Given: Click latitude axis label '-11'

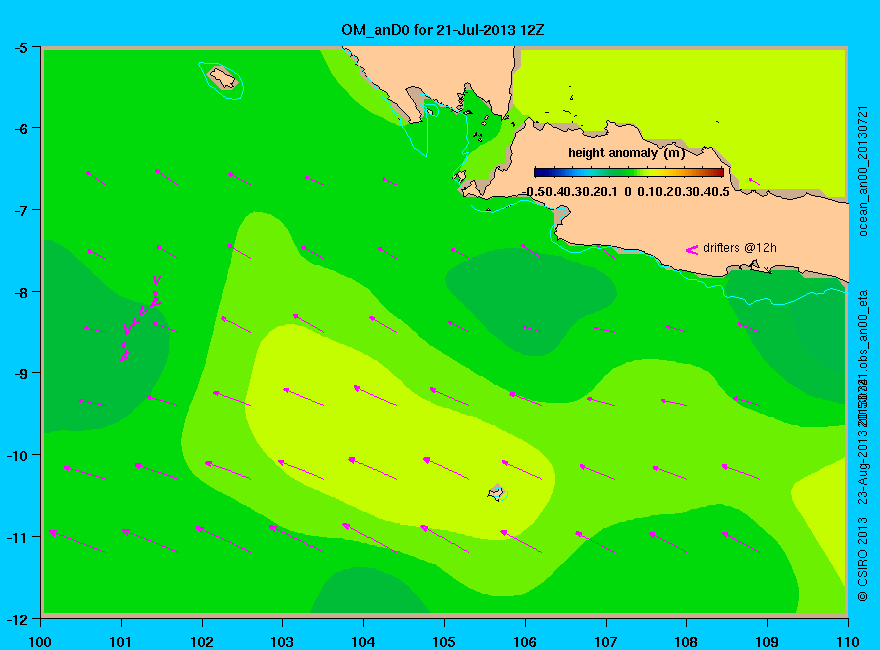Looking at the screenshot, I should 17,537.
